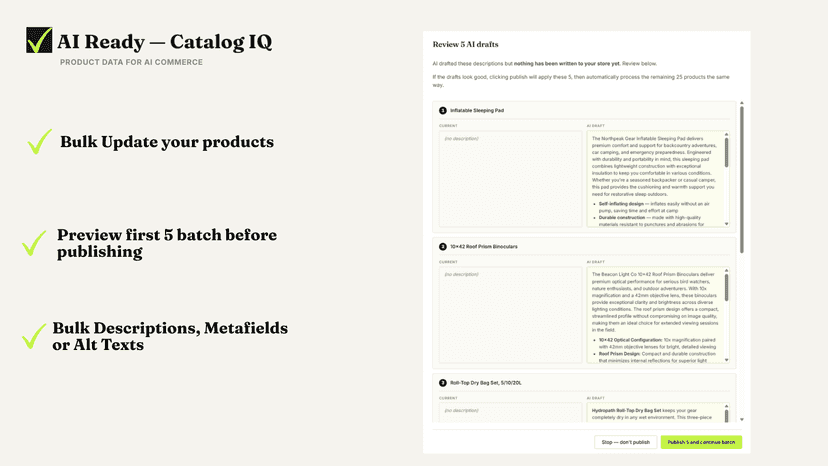
Task: Click Publish 5 and continue batch
Action: point(701,442)
